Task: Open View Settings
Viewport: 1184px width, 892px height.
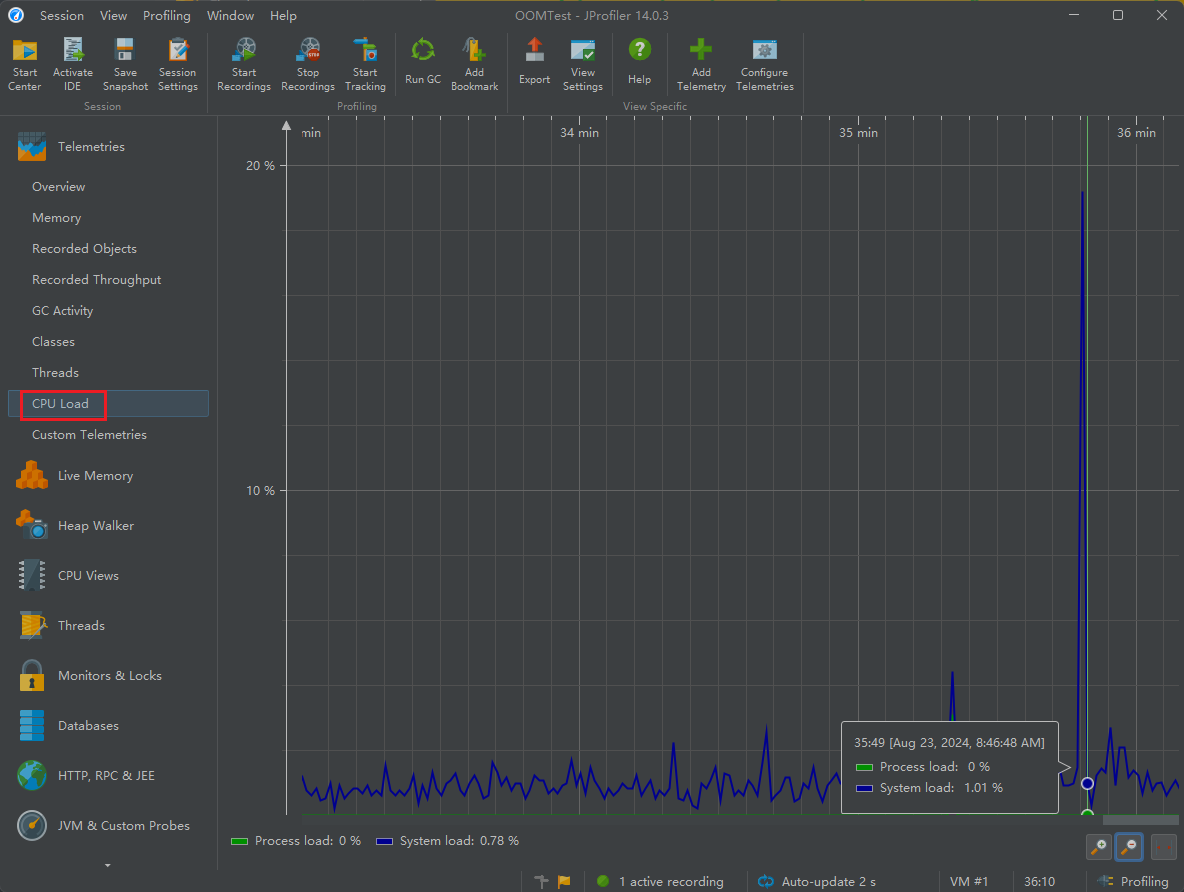Action: point(583,65)
